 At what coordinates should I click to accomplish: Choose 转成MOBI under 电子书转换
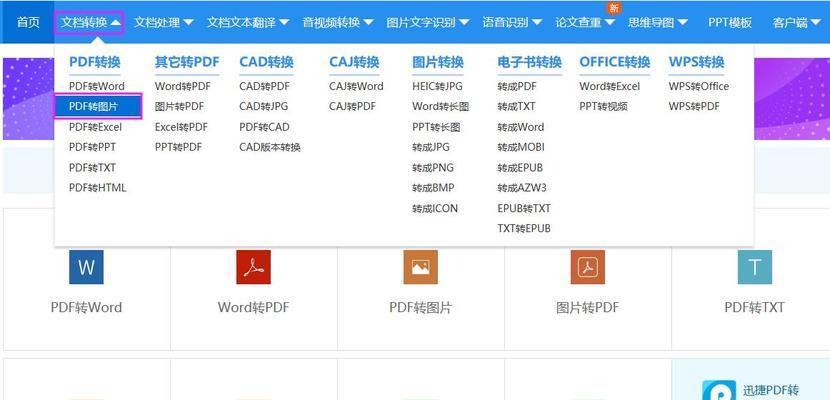click(521, 147)
